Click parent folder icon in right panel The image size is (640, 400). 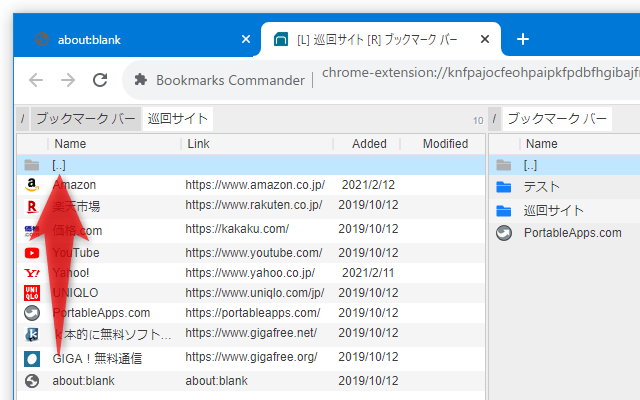[504, 165]
